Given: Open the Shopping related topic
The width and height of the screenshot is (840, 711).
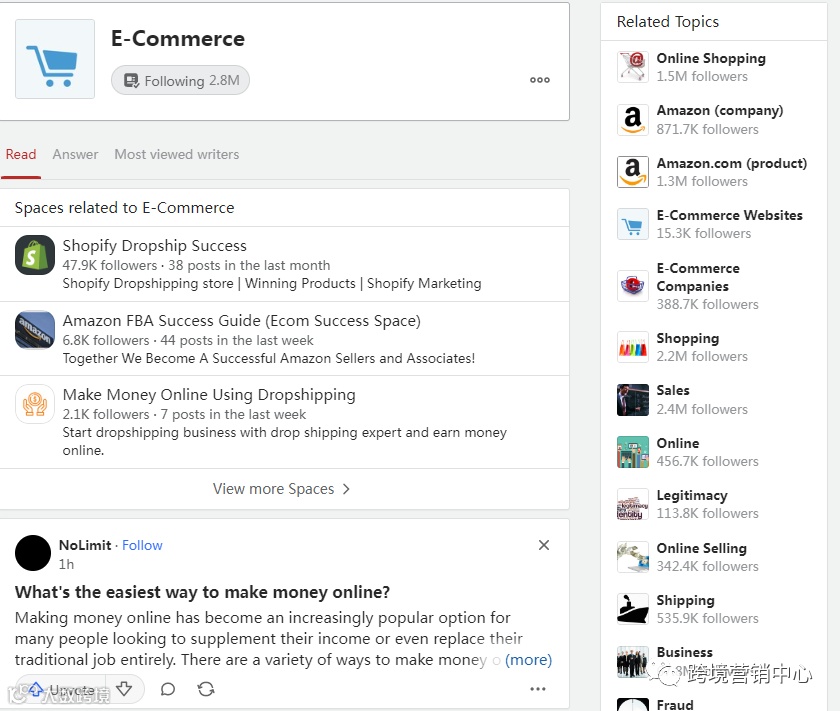Looking at the screenshot, I should pos(688,338).
